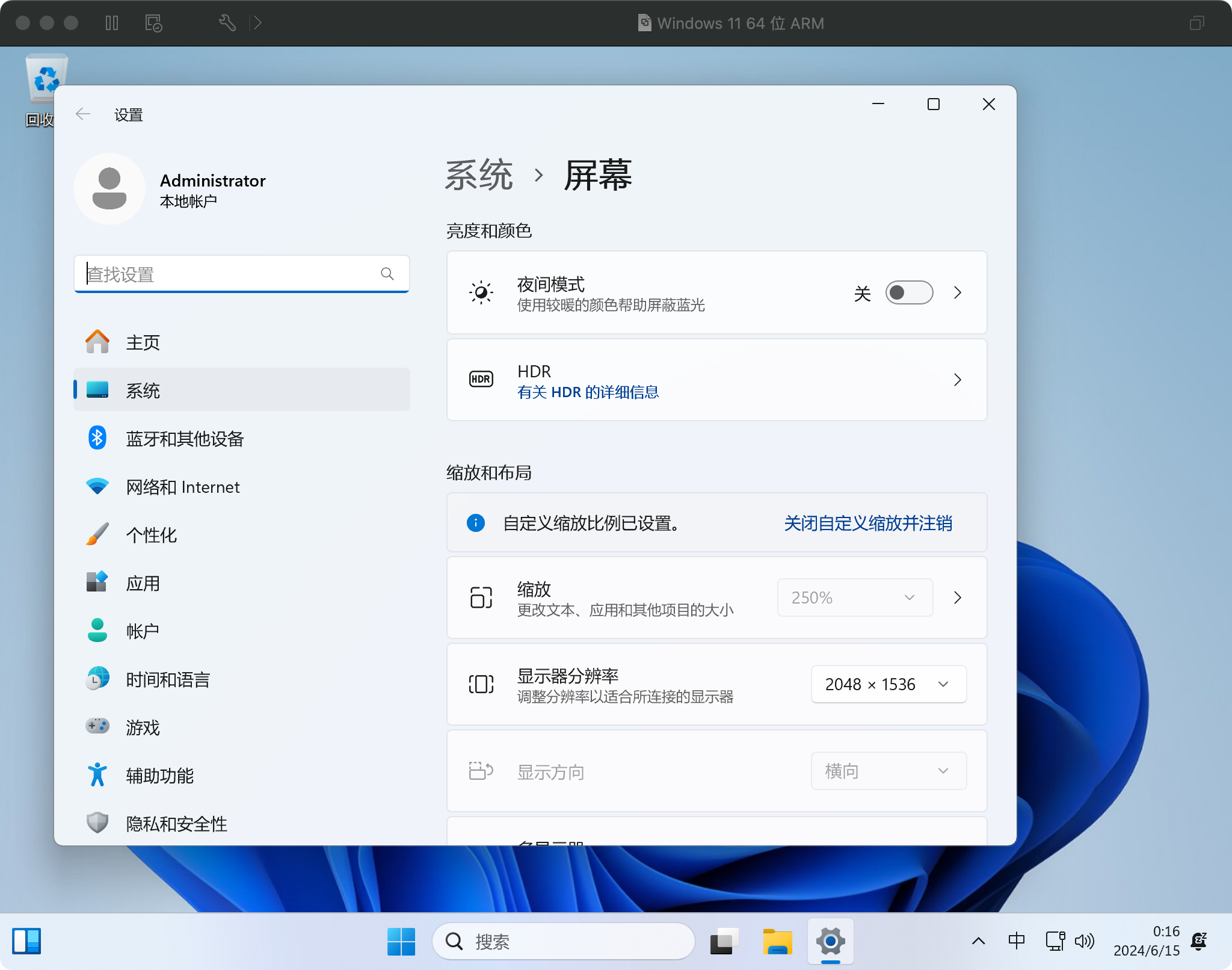1232x970 pixels.
Task: Open the network display tray icon
Action: (1055, 941)
